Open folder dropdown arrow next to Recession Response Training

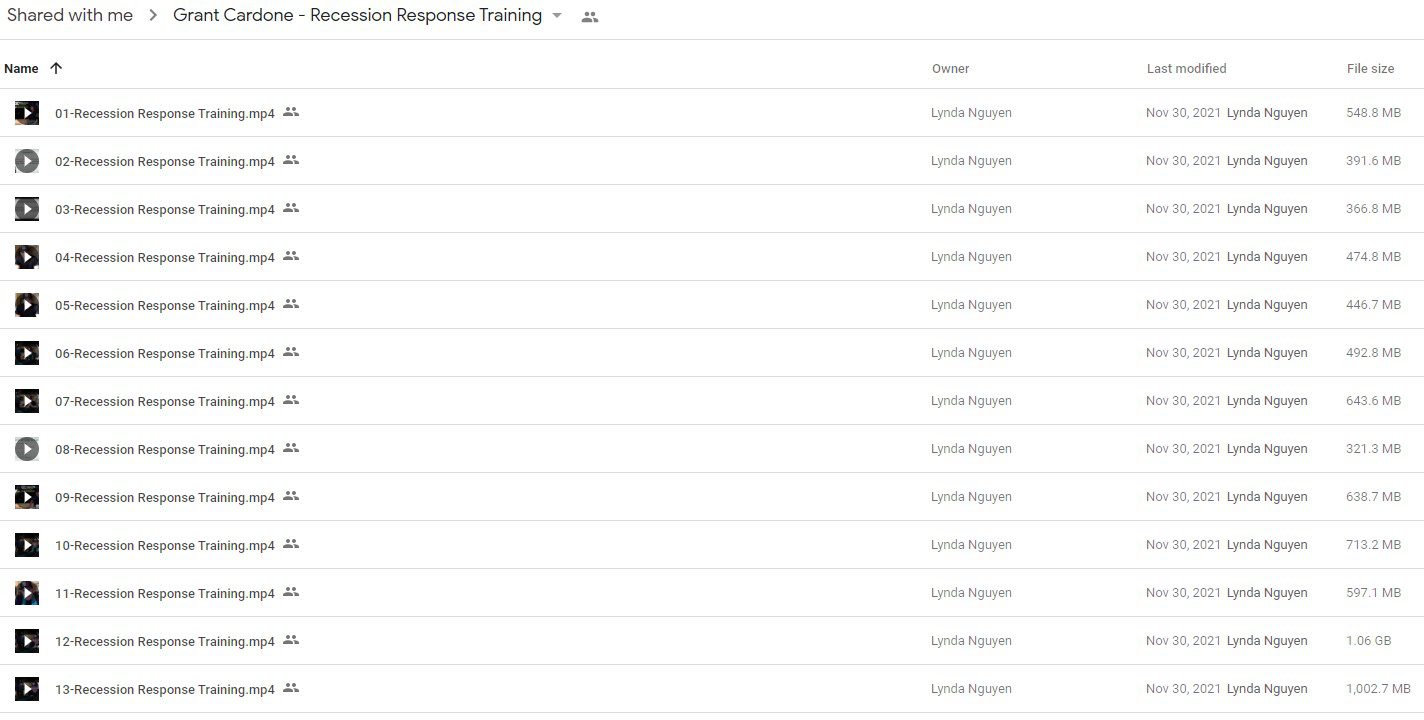557,16
